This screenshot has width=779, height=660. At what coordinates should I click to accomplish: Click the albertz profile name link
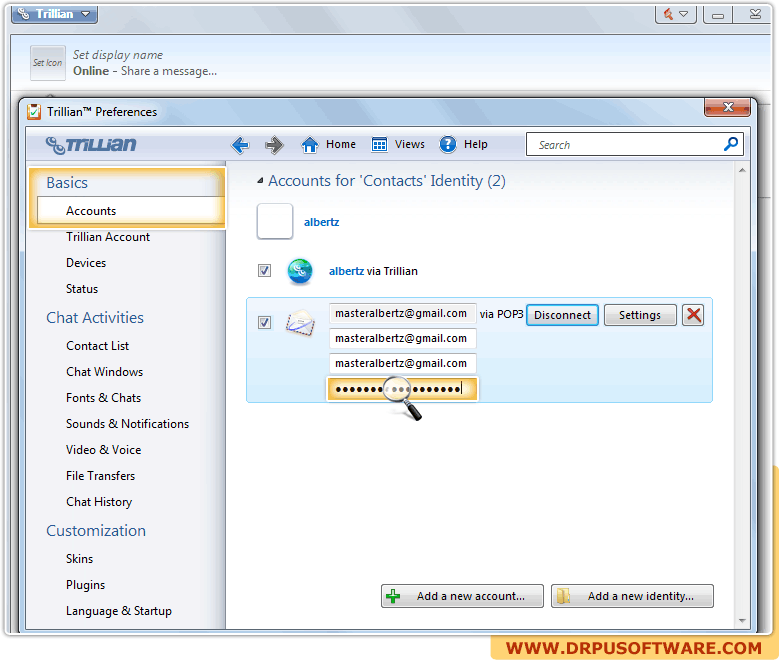pyautogui.click(x=321, y=222)
